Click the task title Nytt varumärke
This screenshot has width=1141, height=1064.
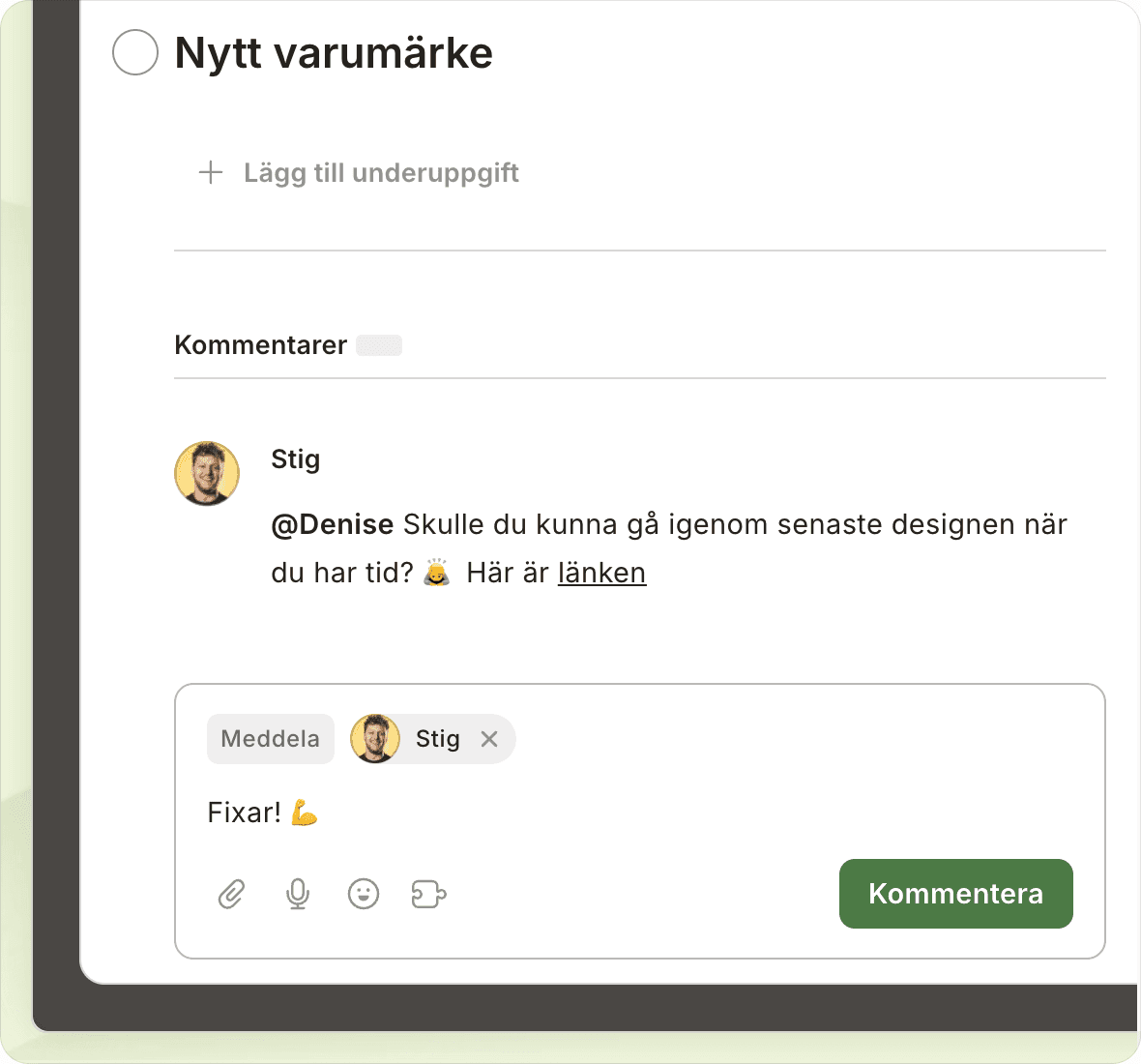tap(334, 53)
